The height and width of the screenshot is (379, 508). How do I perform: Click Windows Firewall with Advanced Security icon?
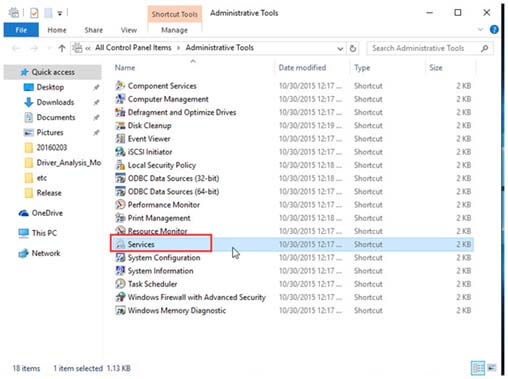pos(120,297)
